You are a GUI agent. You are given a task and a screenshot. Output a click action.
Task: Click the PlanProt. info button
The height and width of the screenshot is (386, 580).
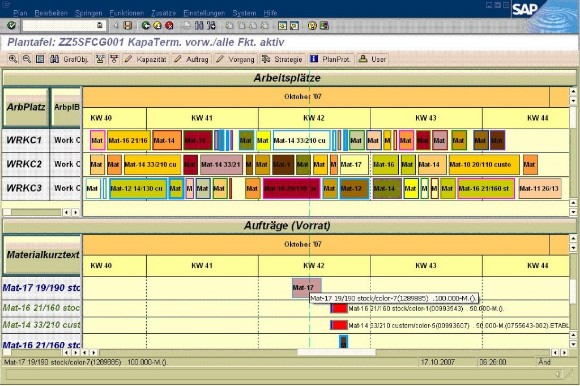tap(330, 59)
